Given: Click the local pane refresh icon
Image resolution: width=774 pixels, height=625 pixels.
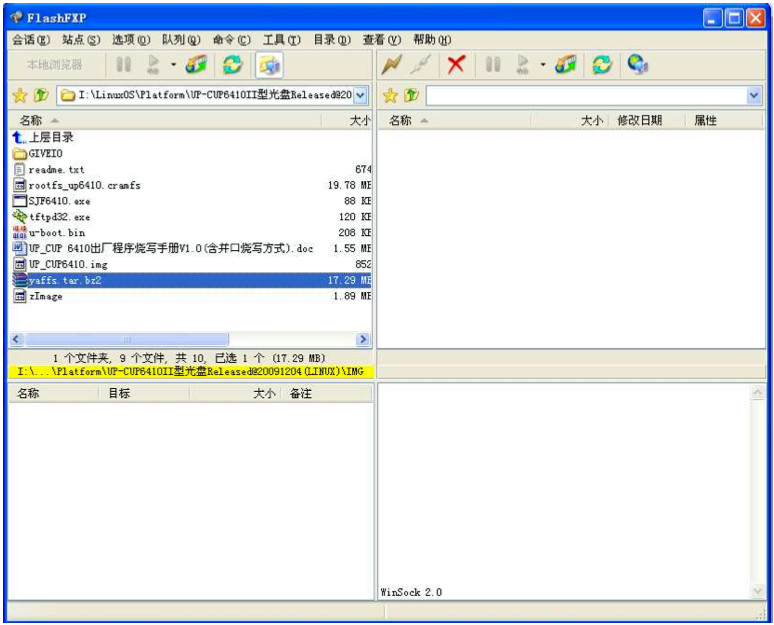Looking at the screenshot, I should coord(232,64).
